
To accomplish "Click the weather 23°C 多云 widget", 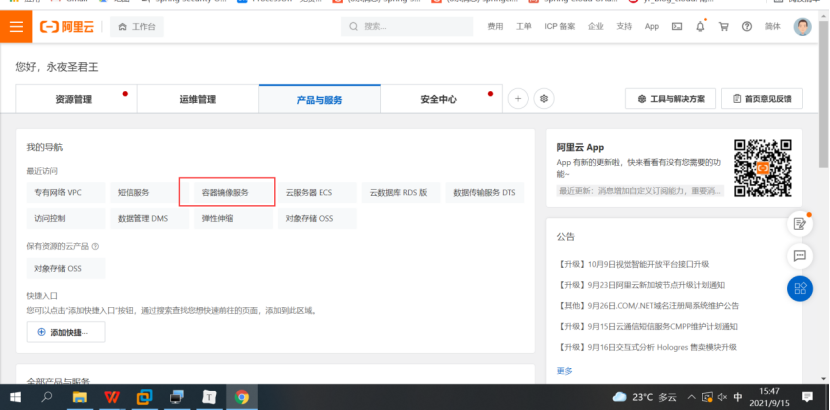I will coord(644,397).
